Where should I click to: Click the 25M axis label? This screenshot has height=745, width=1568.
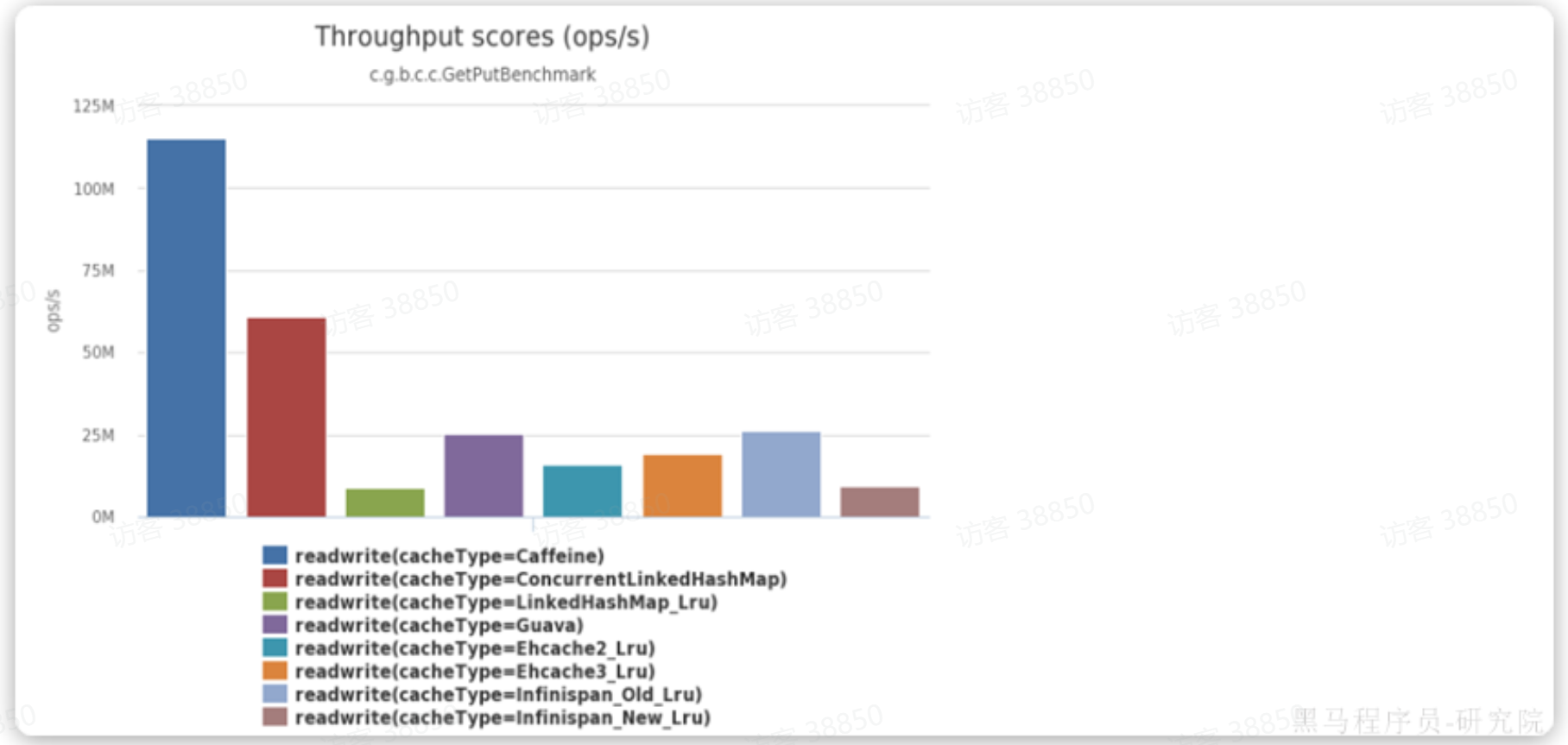point(98,435)
